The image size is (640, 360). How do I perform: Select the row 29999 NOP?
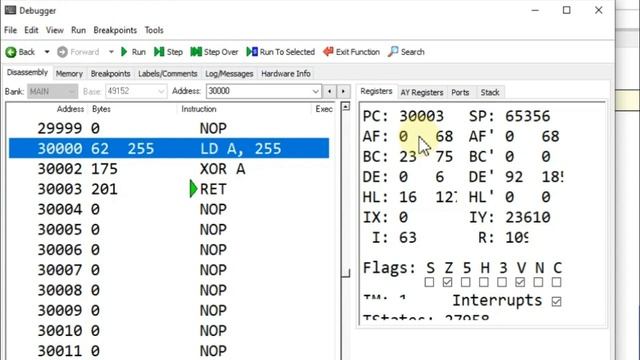click(169, 129)
